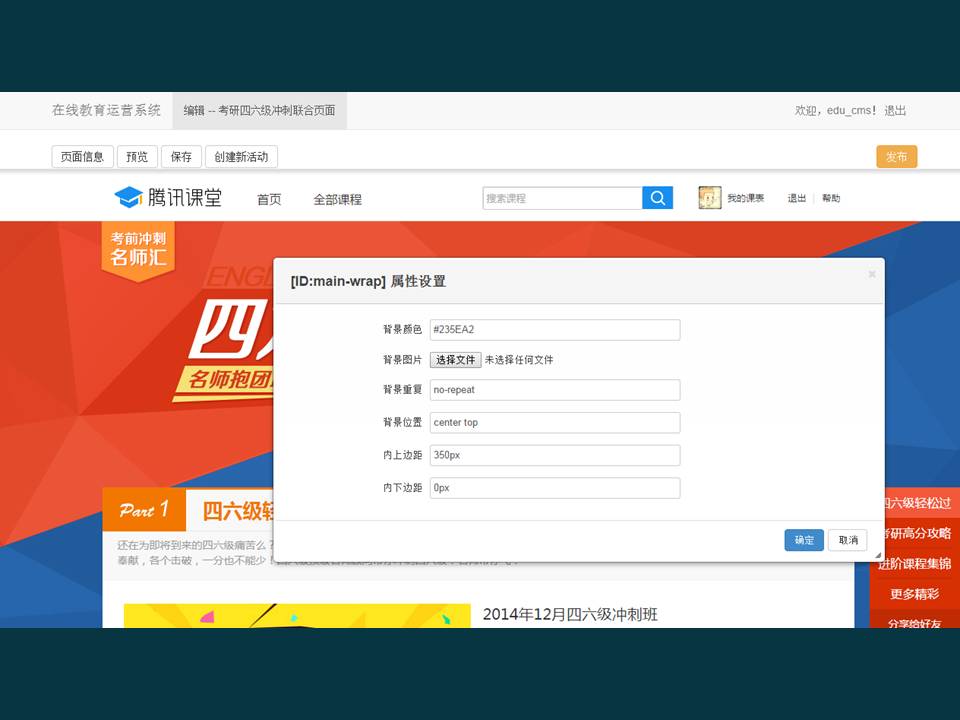Click the 背景颜色 field with #235EA2
960x720 pixels.
click(x=554, y=330)
